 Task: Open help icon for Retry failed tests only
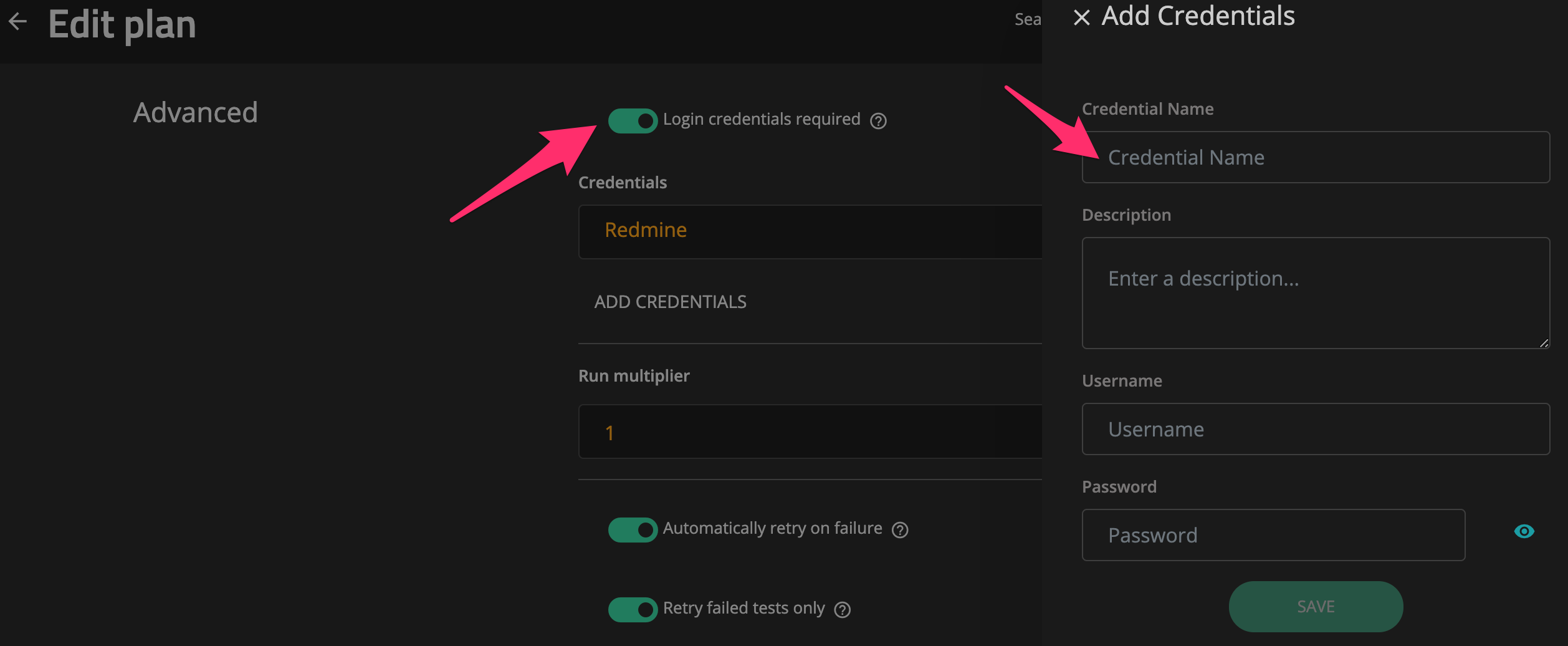tap(843, 610)
